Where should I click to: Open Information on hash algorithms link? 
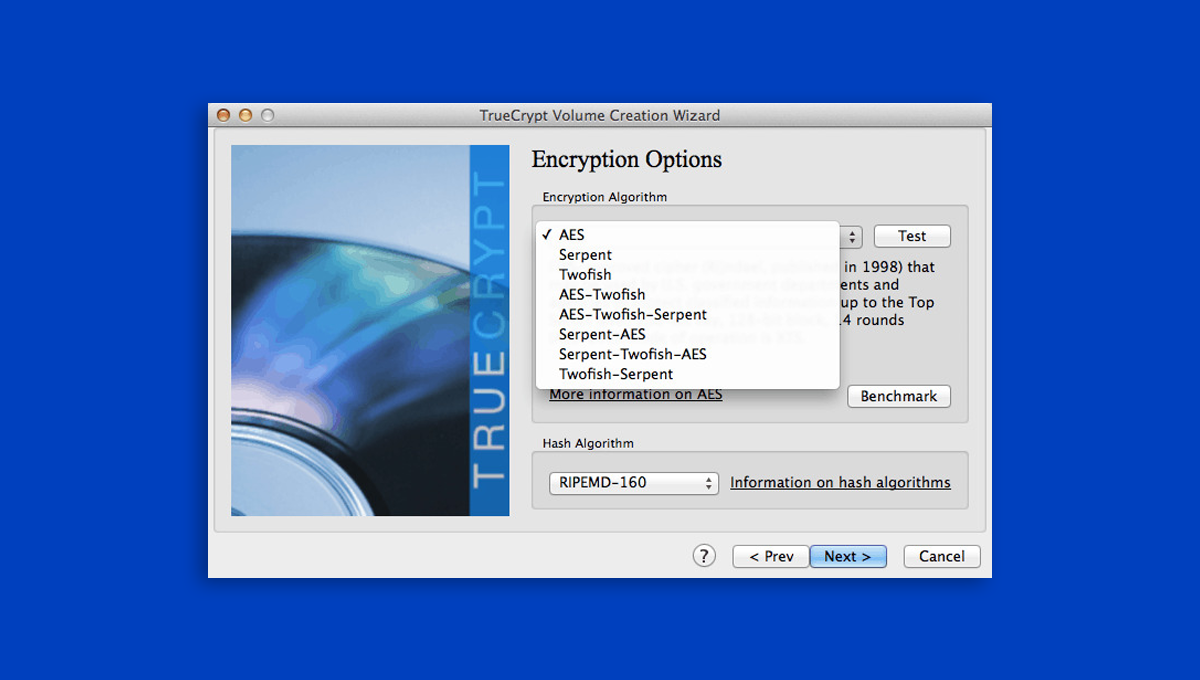[840, 483]
